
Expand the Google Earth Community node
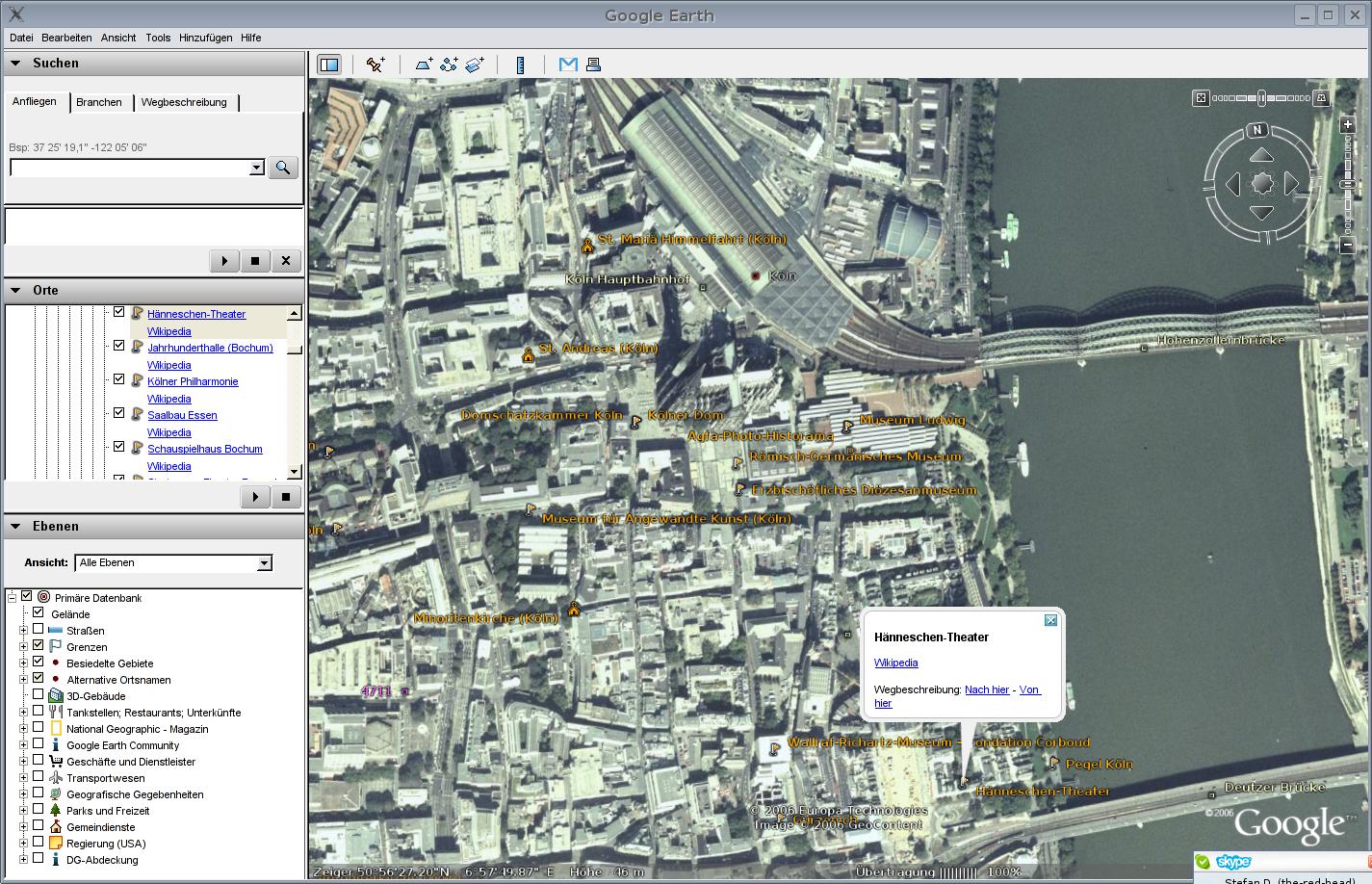click(x=23, y=745)
